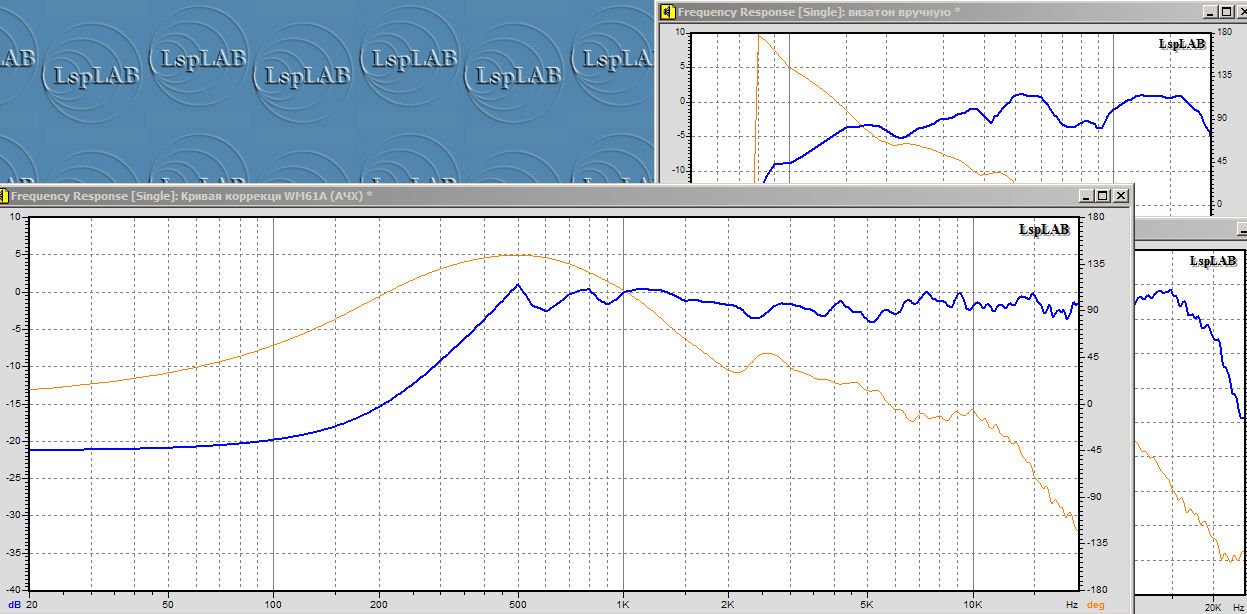
Task: Click the dB axis unit label
Action: (15, 605)
